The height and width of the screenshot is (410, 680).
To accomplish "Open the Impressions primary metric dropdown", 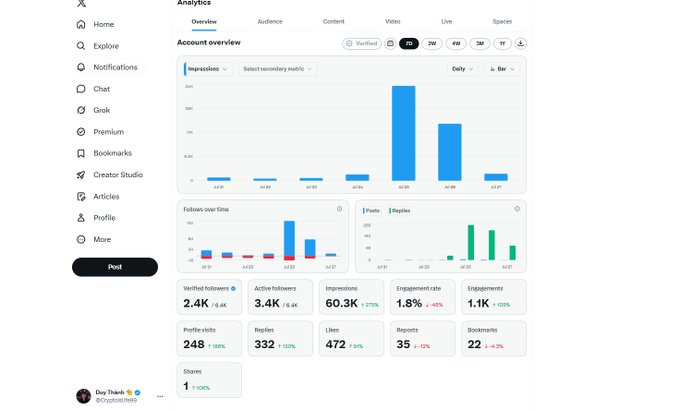I will [208, 69].
